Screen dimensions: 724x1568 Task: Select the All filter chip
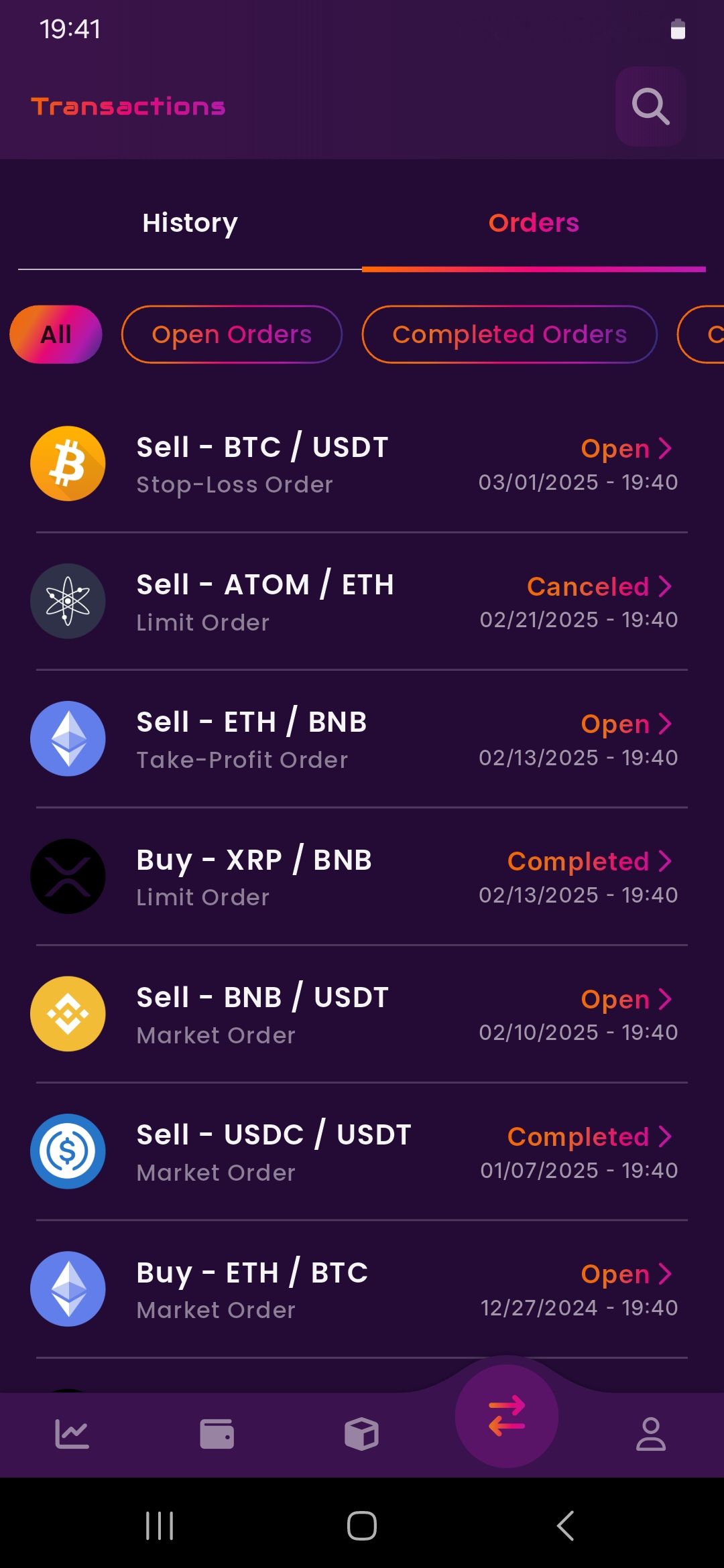pyautogui.click(x=56, y=334)
